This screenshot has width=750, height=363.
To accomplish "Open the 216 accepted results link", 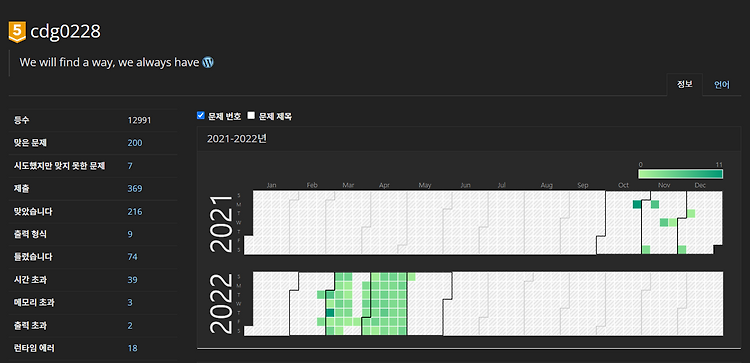I will (135, 211).
